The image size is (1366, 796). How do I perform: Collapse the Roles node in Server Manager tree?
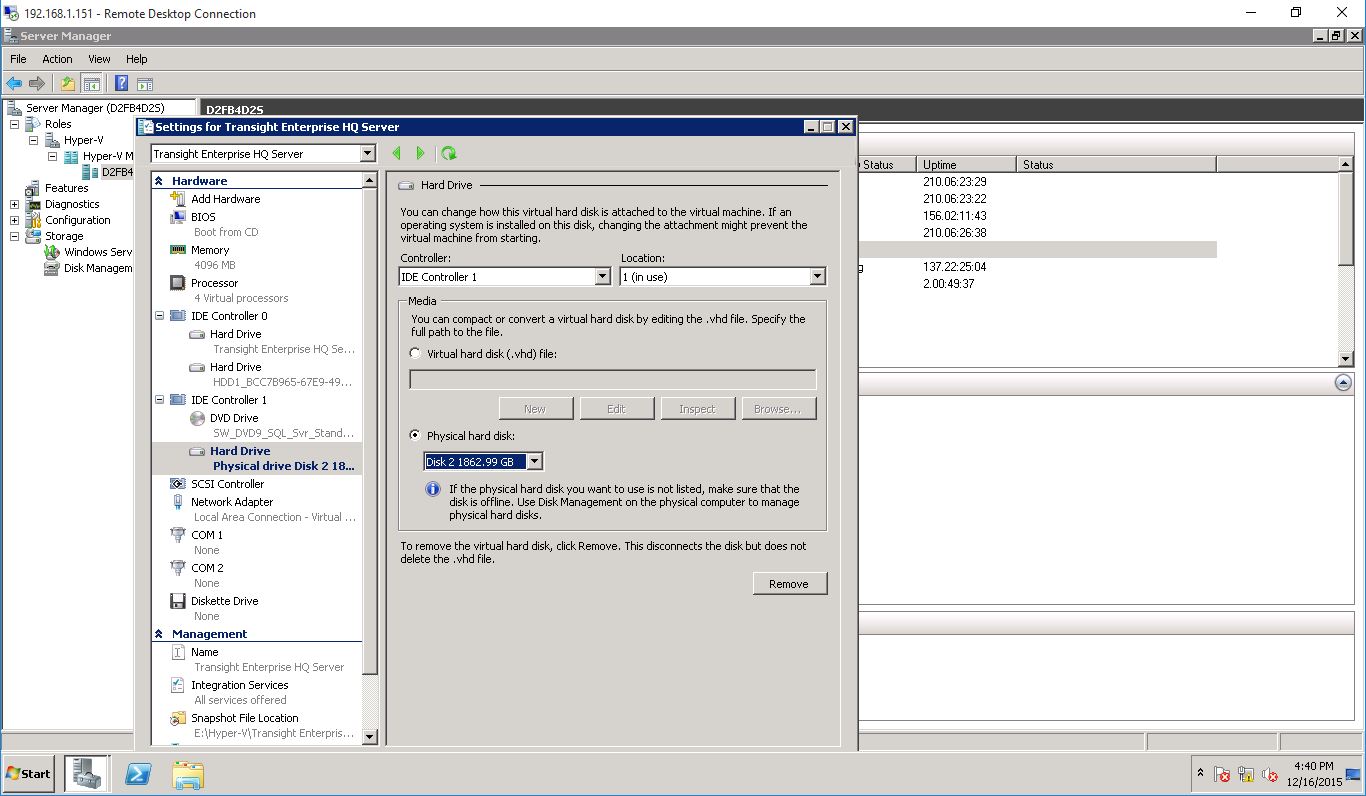[x=15, y=124]
